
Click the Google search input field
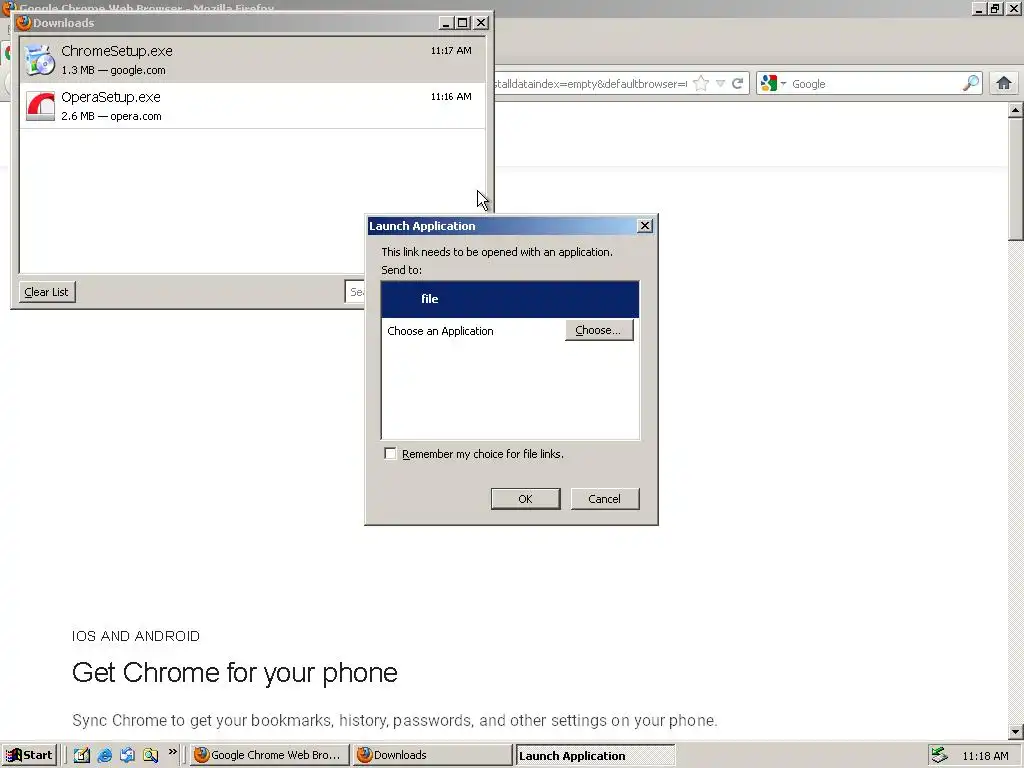(x=874, y=84)
